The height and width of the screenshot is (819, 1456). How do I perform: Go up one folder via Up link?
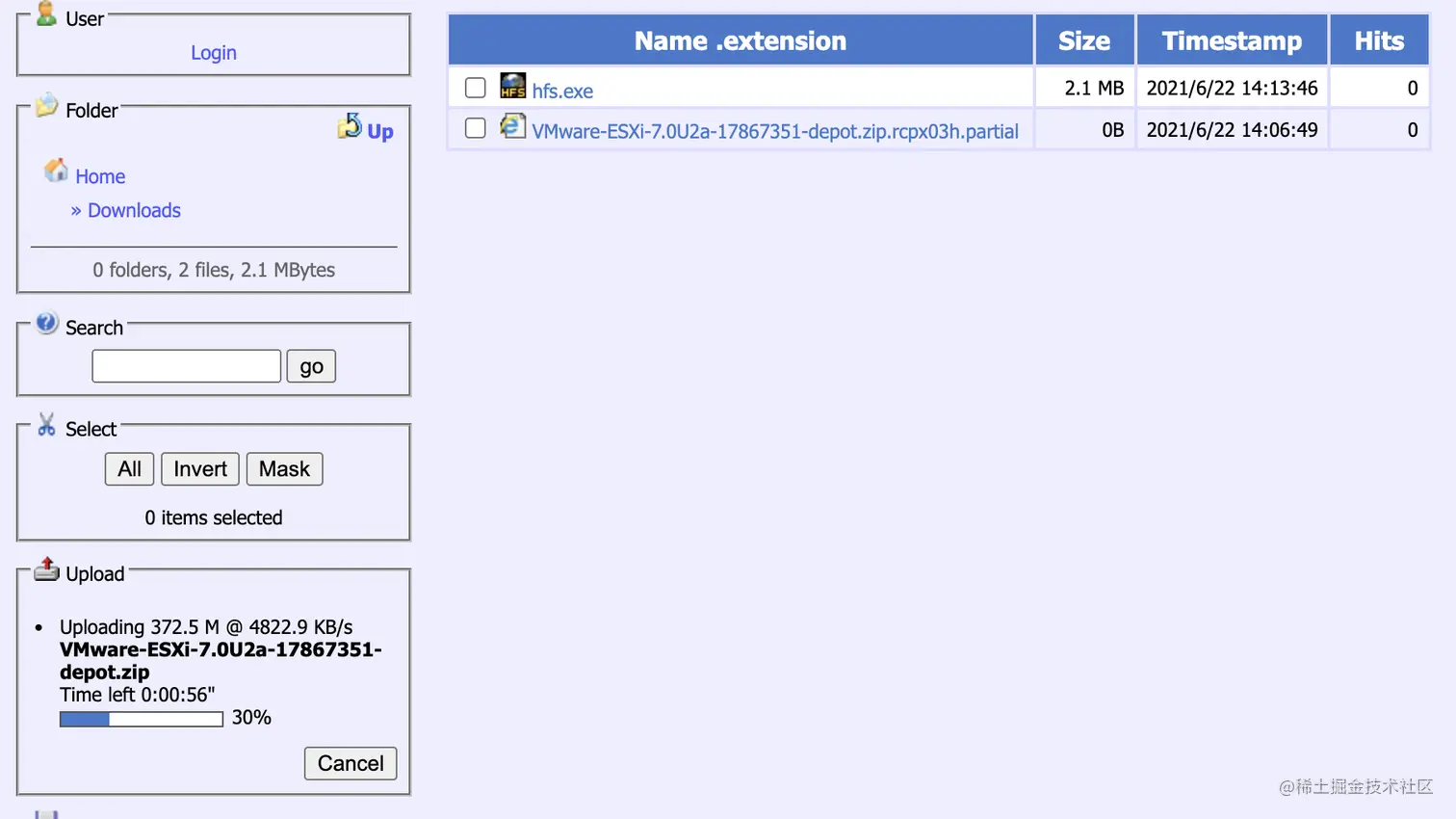point(380,131)
